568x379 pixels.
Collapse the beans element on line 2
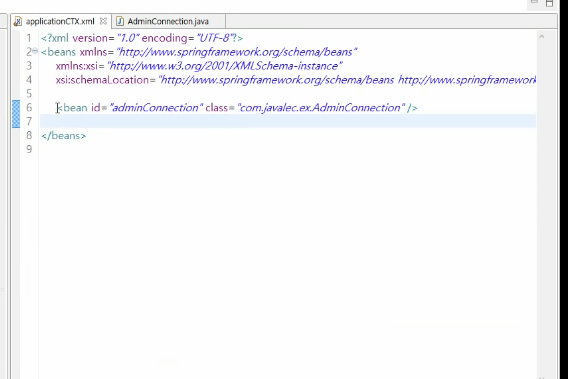[35, 51]
